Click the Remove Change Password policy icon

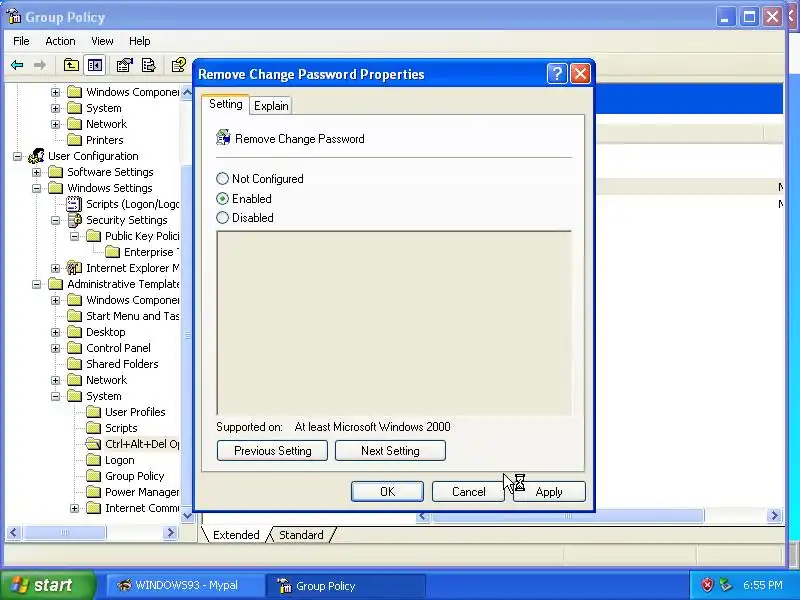tap(223, 138)
